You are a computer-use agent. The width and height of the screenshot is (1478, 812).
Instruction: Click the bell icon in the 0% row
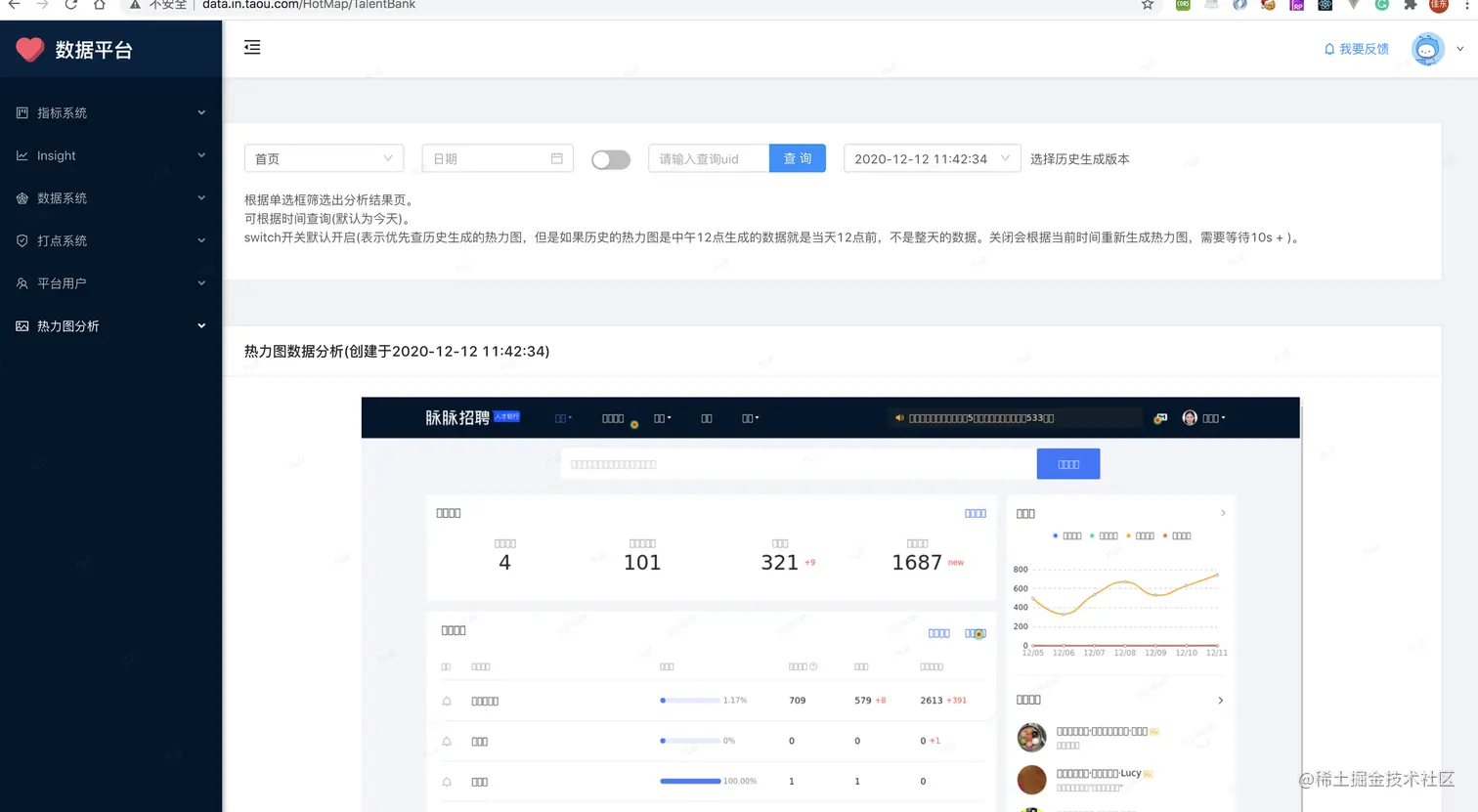point(447,742)
